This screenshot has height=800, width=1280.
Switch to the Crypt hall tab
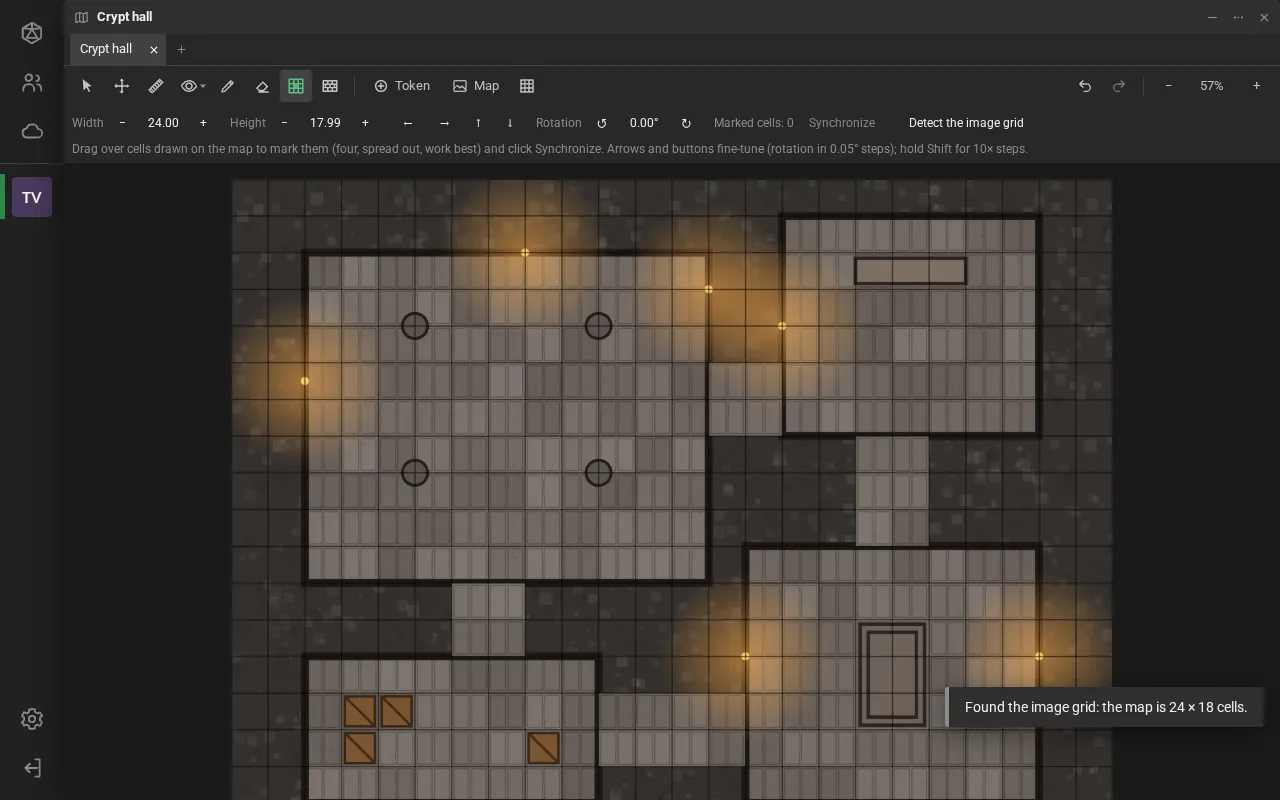(x=106, y=49)
